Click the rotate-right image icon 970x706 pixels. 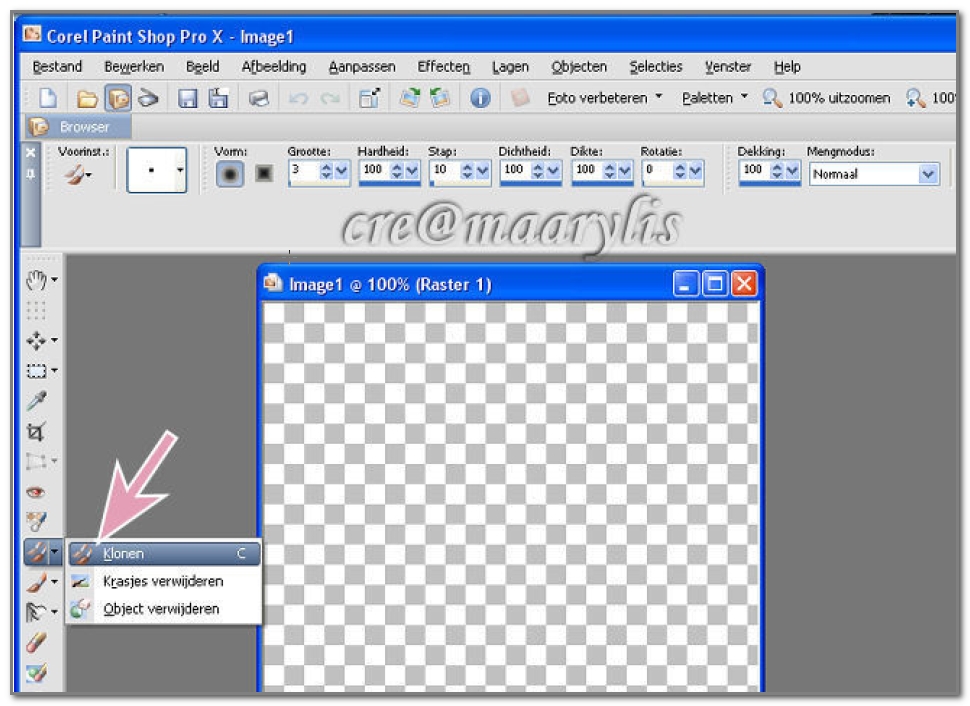pyautogui.click(x=410, y=98)
